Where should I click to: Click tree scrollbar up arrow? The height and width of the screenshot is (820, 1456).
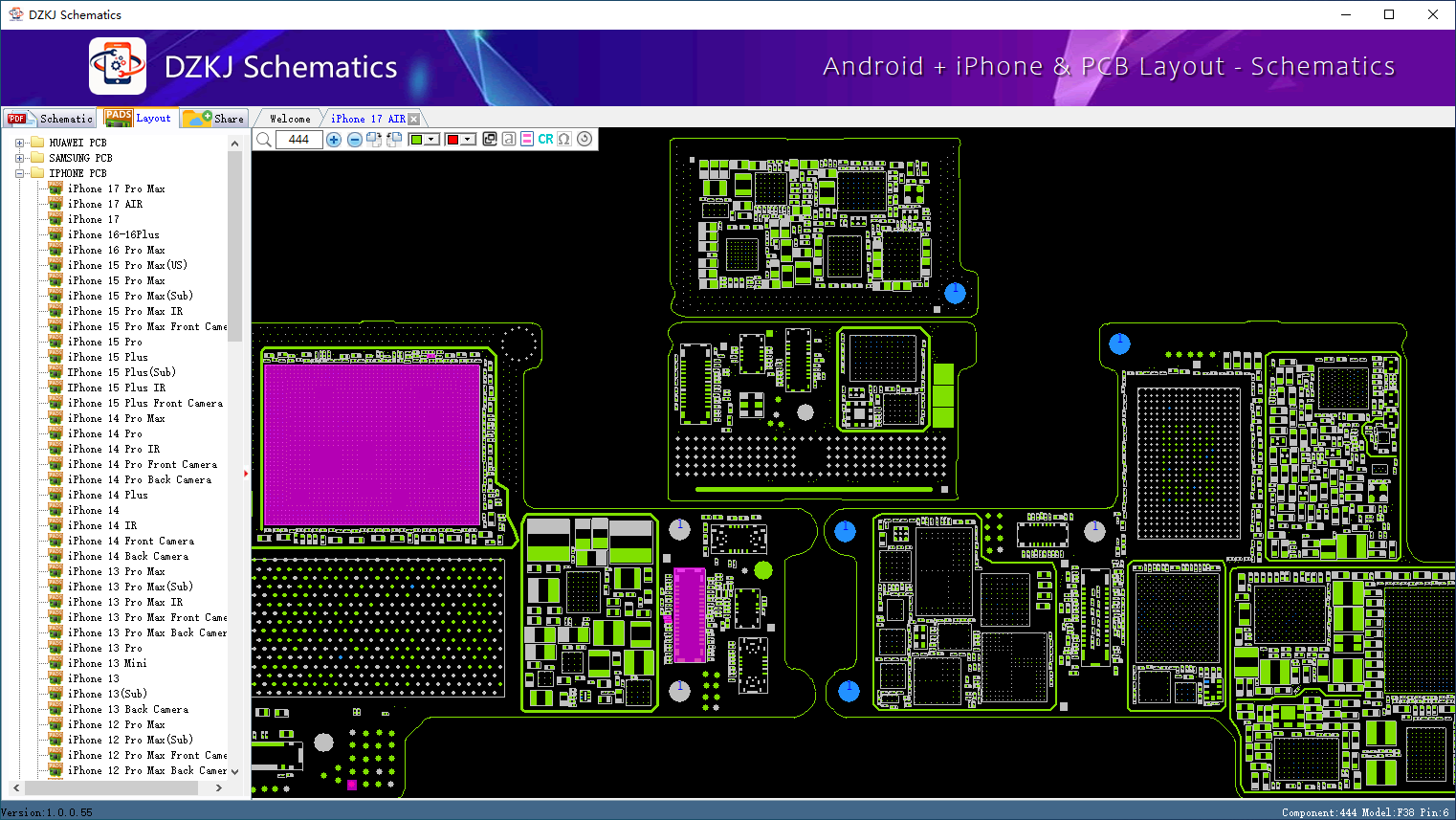click(x=235, y=144)
